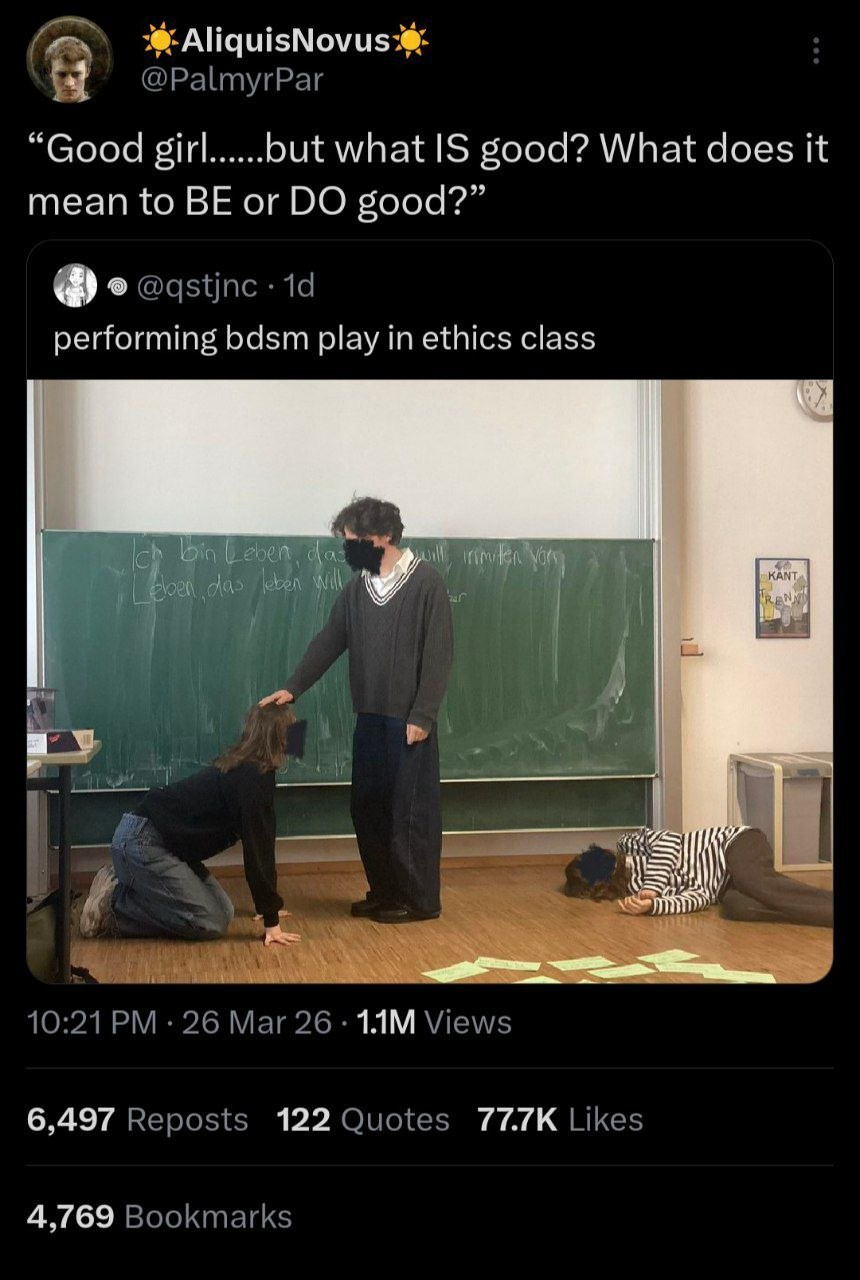Enlarge the classroom photo in quoted tweet
Screen dimensions: 860x1280
(x=430, y=681)
